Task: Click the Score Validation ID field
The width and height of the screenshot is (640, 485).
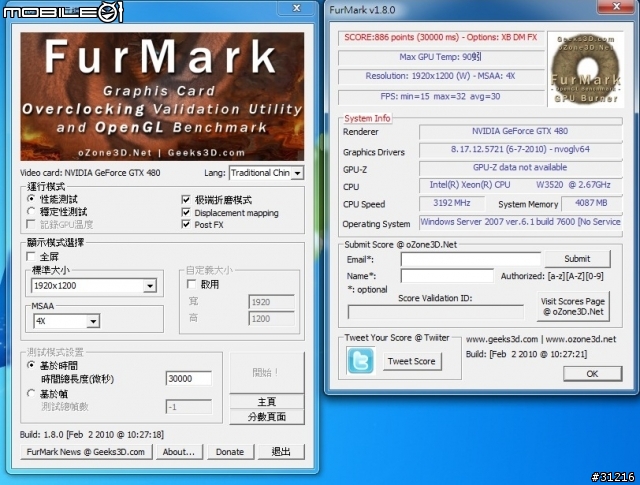Action: click(x=436, y=312)
